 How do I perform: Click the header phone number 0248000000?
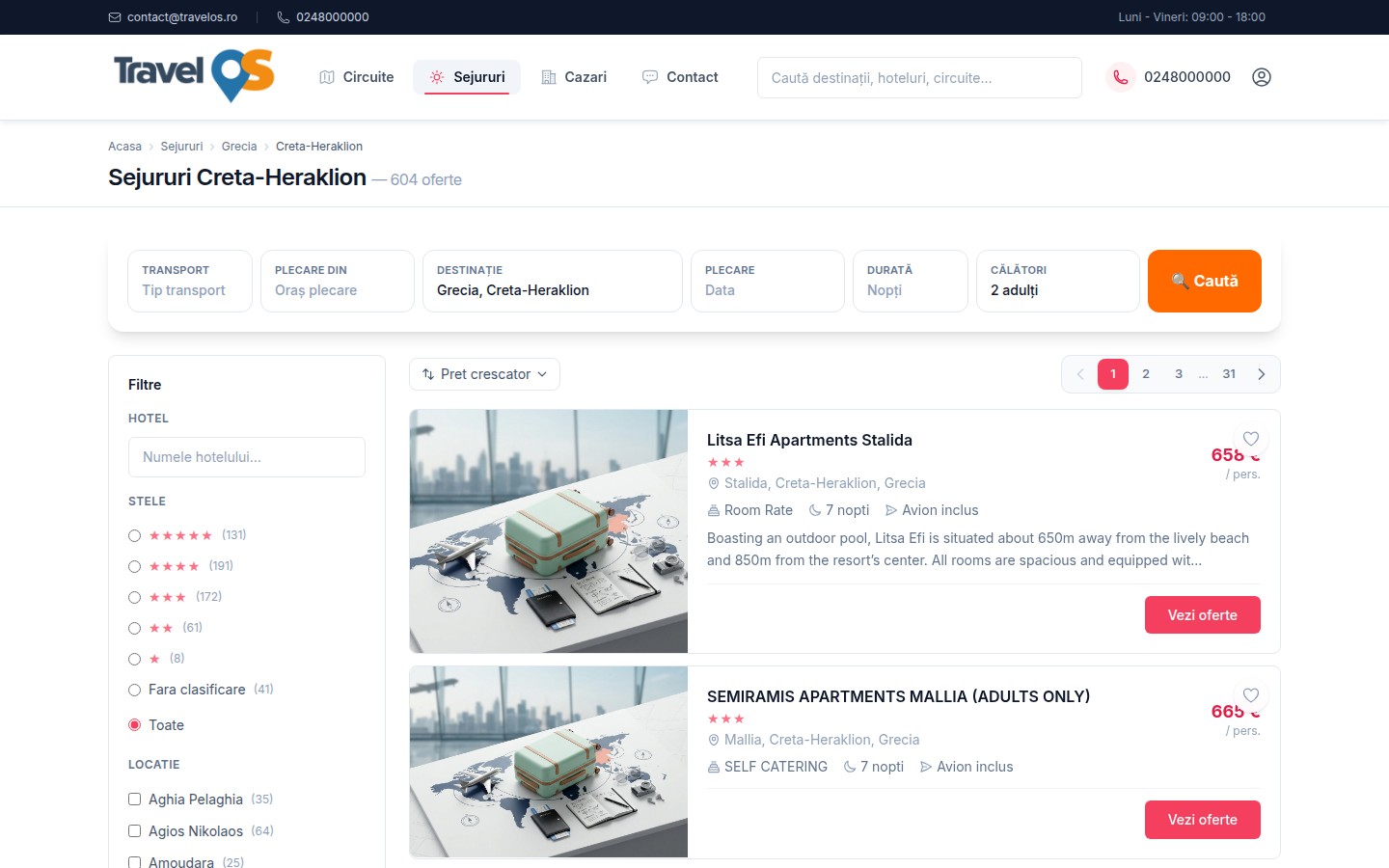tap(1187, 77)
